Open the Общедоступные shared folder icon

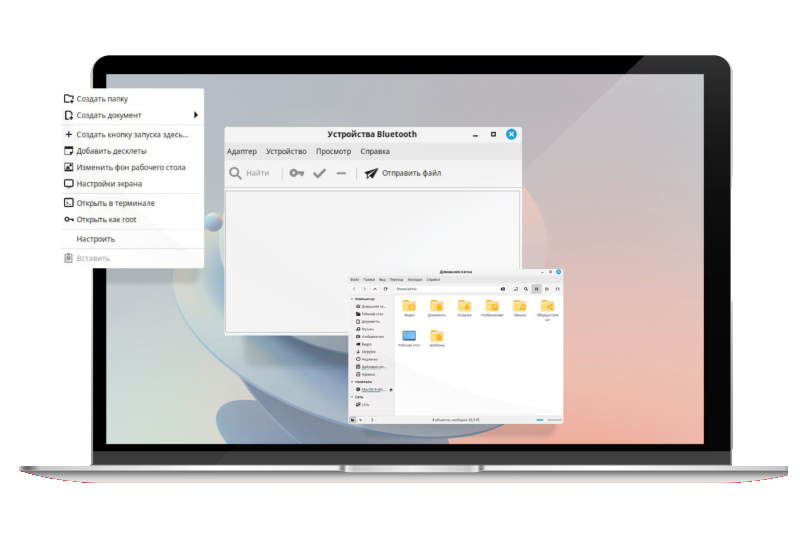point(547,306)
